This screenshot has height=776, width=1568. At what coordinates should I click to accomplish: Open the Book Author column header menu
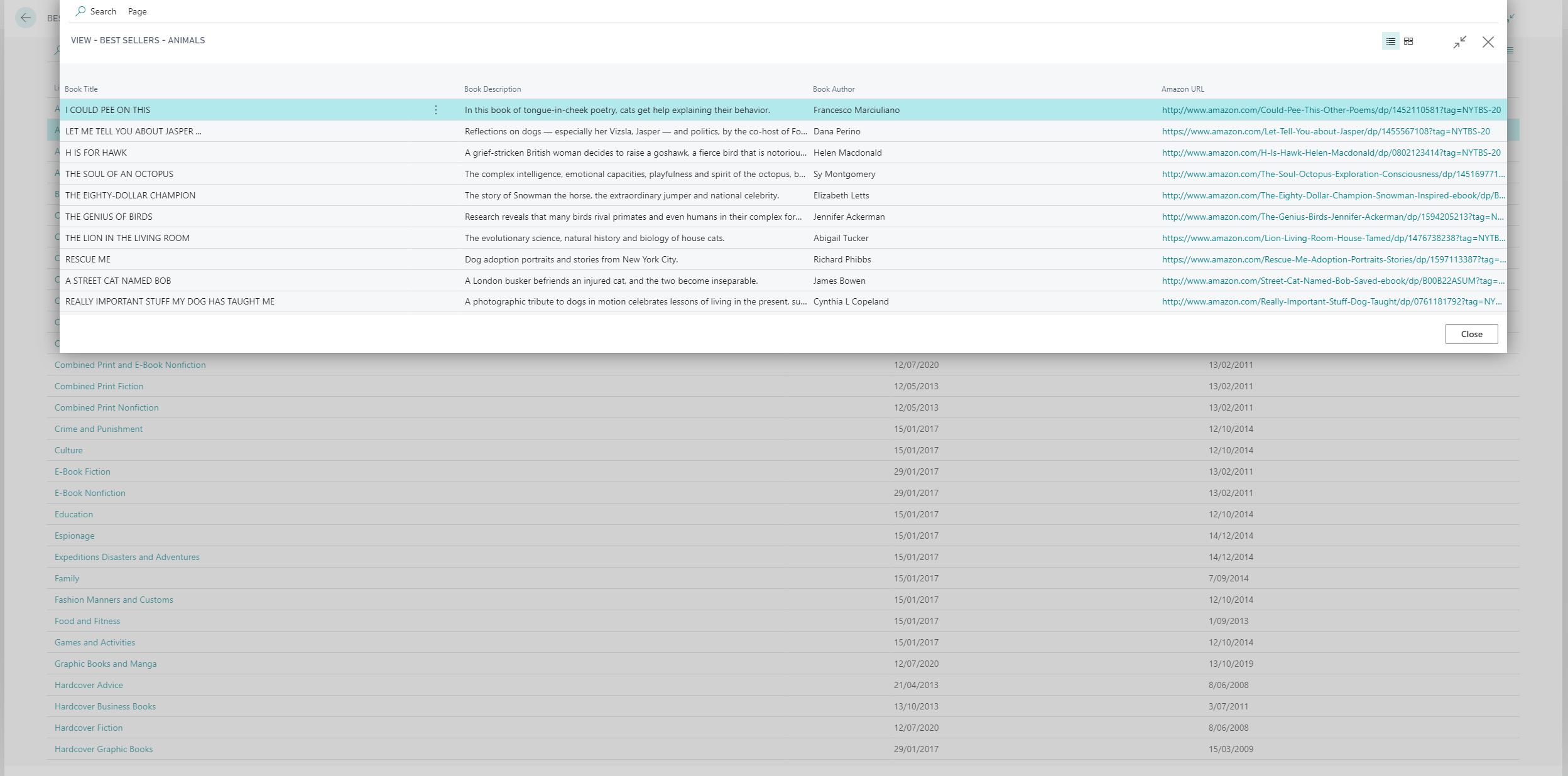coord(834,89)
